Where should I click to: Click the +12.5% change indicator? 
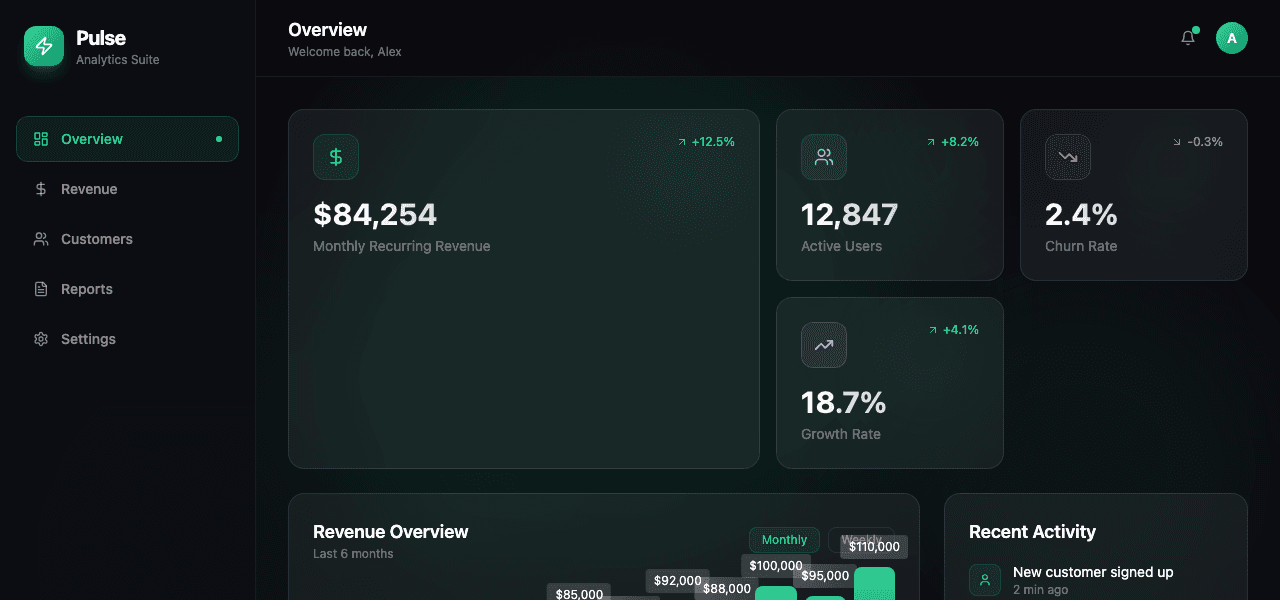click(x=706, y=142)
